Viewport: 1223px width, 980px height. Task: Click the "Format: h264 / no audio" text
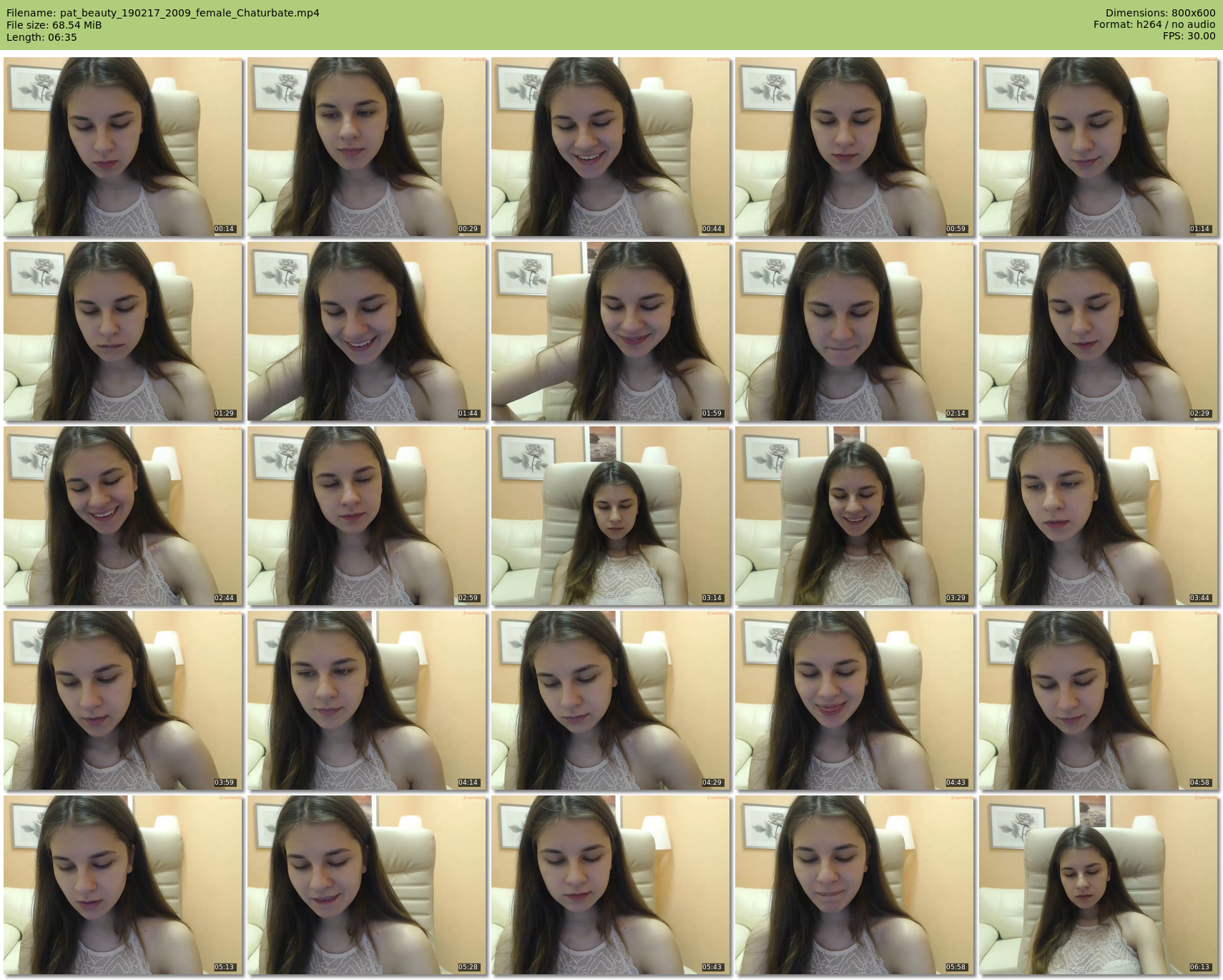(1154, 25)
